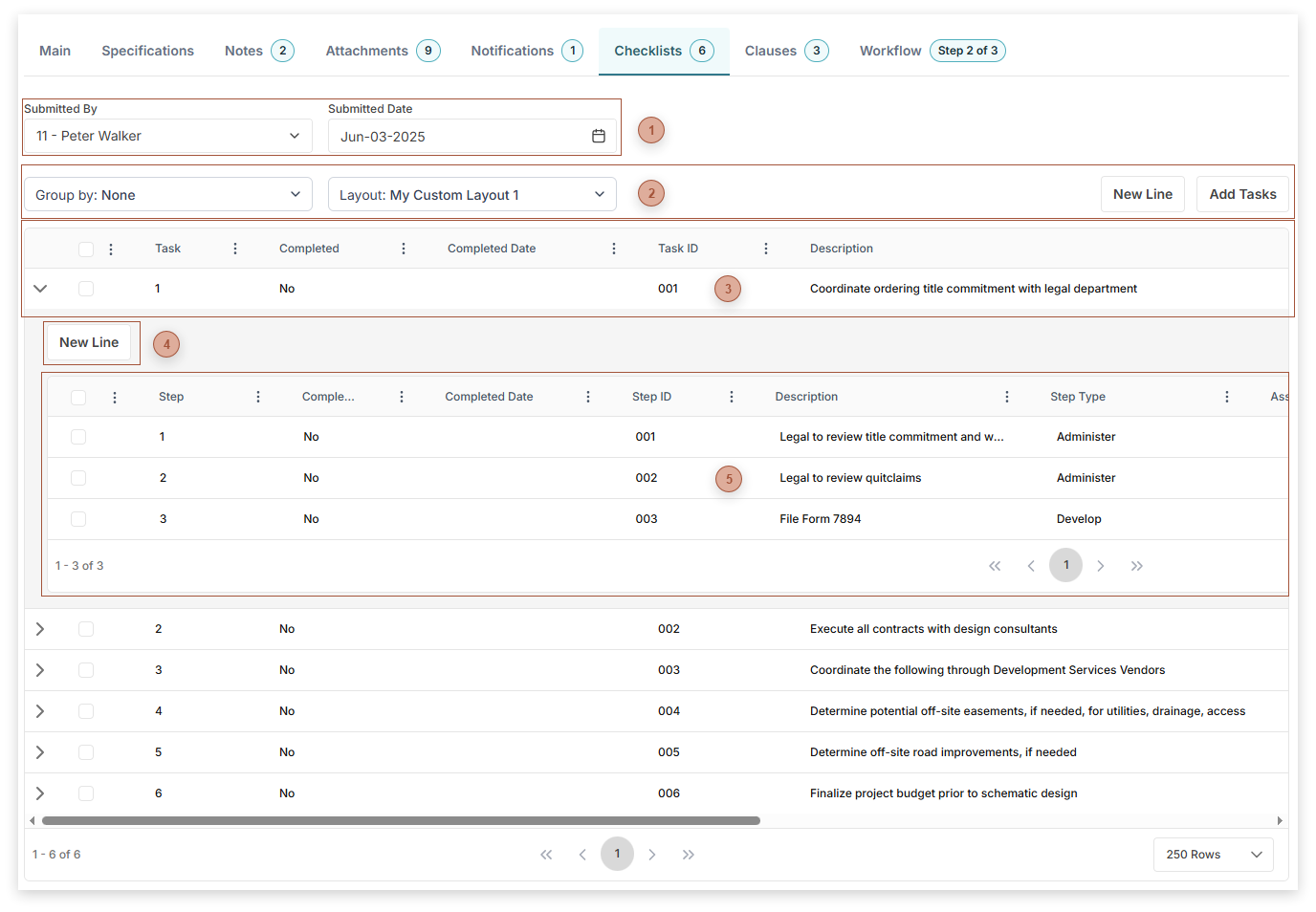Toggle the select-all checkbox in the task header
The width and height of the screenshot is (1316, 912).
pyautogui.click(x=85, y=248)
